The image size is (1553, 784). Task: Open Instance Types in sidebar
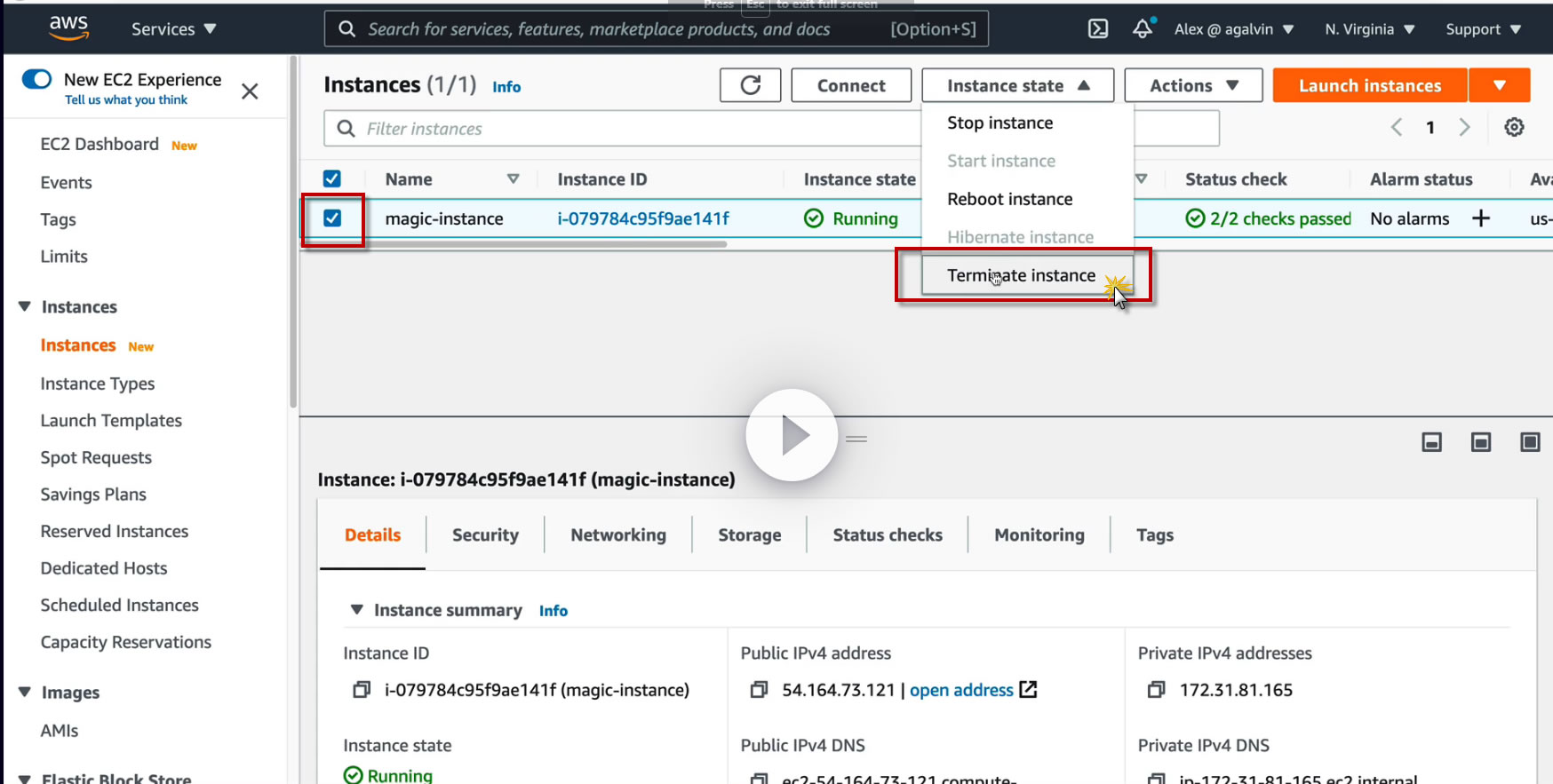98,384
